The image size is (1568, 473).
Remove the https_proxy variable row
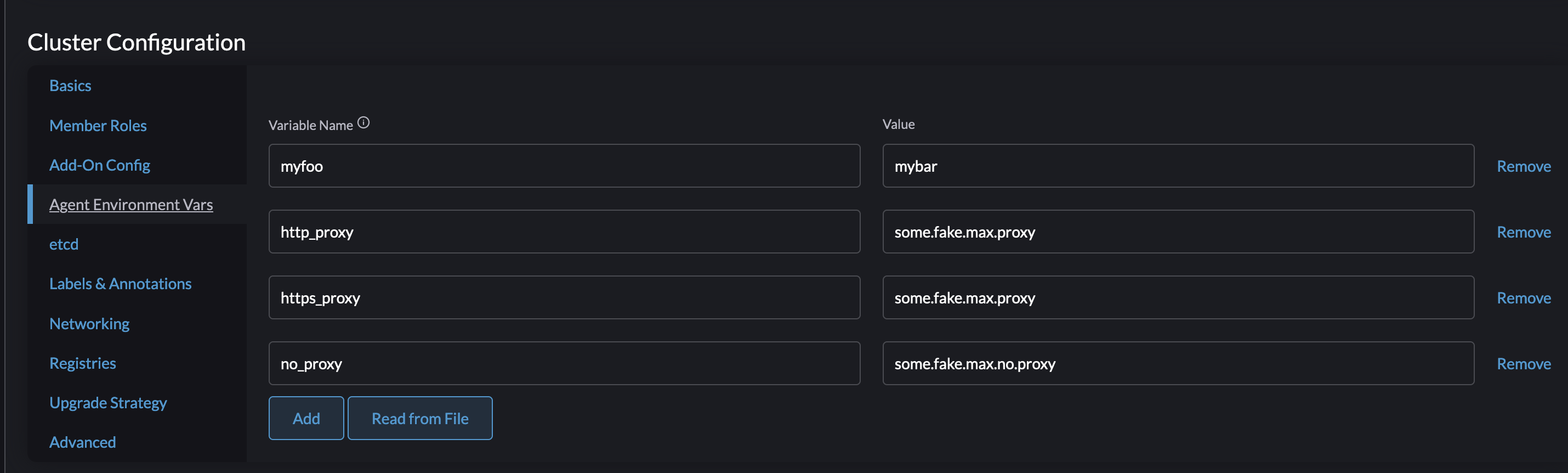point(1524,298)
